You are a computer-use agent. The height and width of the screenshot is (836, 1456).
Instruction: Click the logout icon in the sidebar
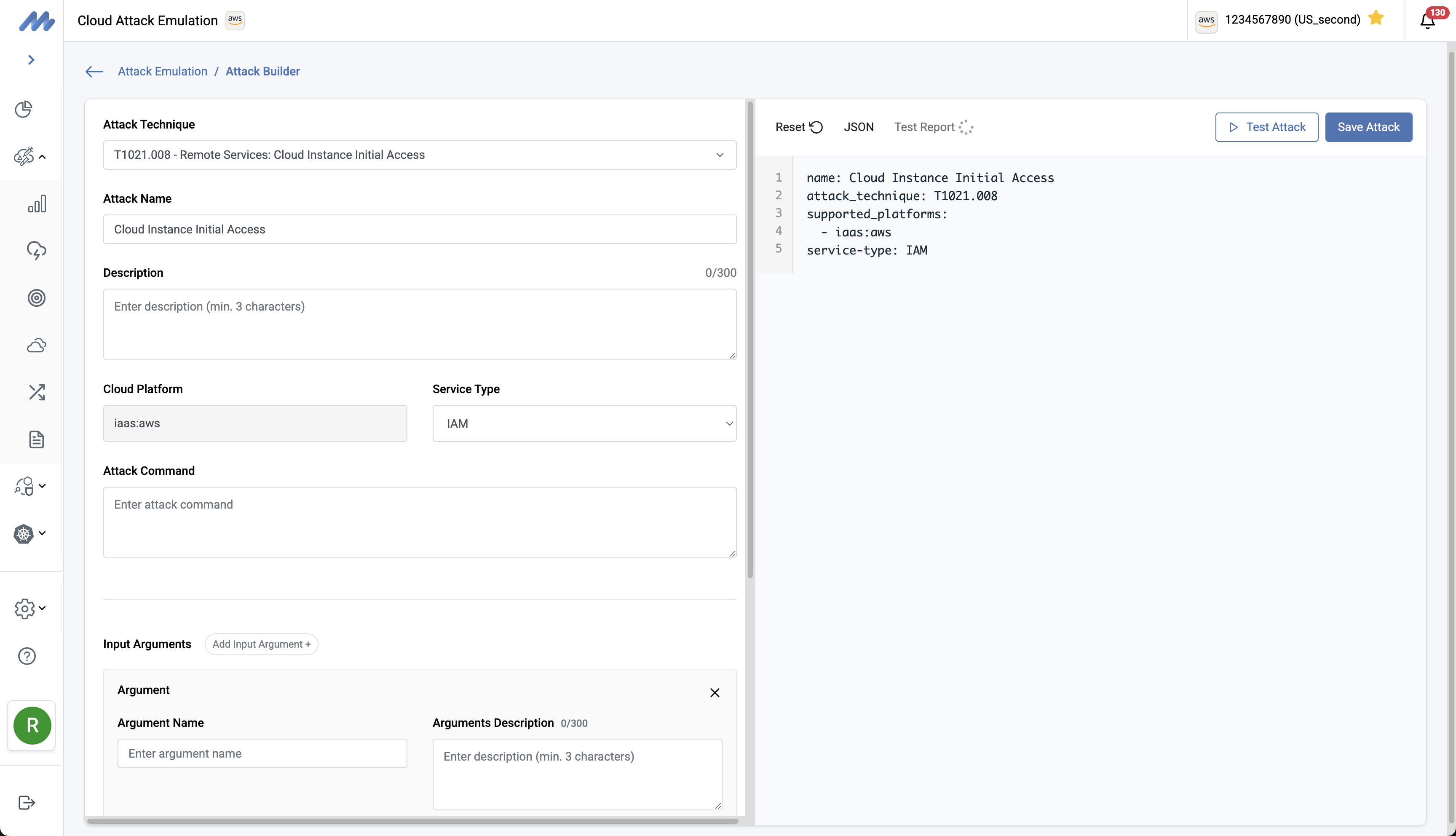click(x=27, y=802)
